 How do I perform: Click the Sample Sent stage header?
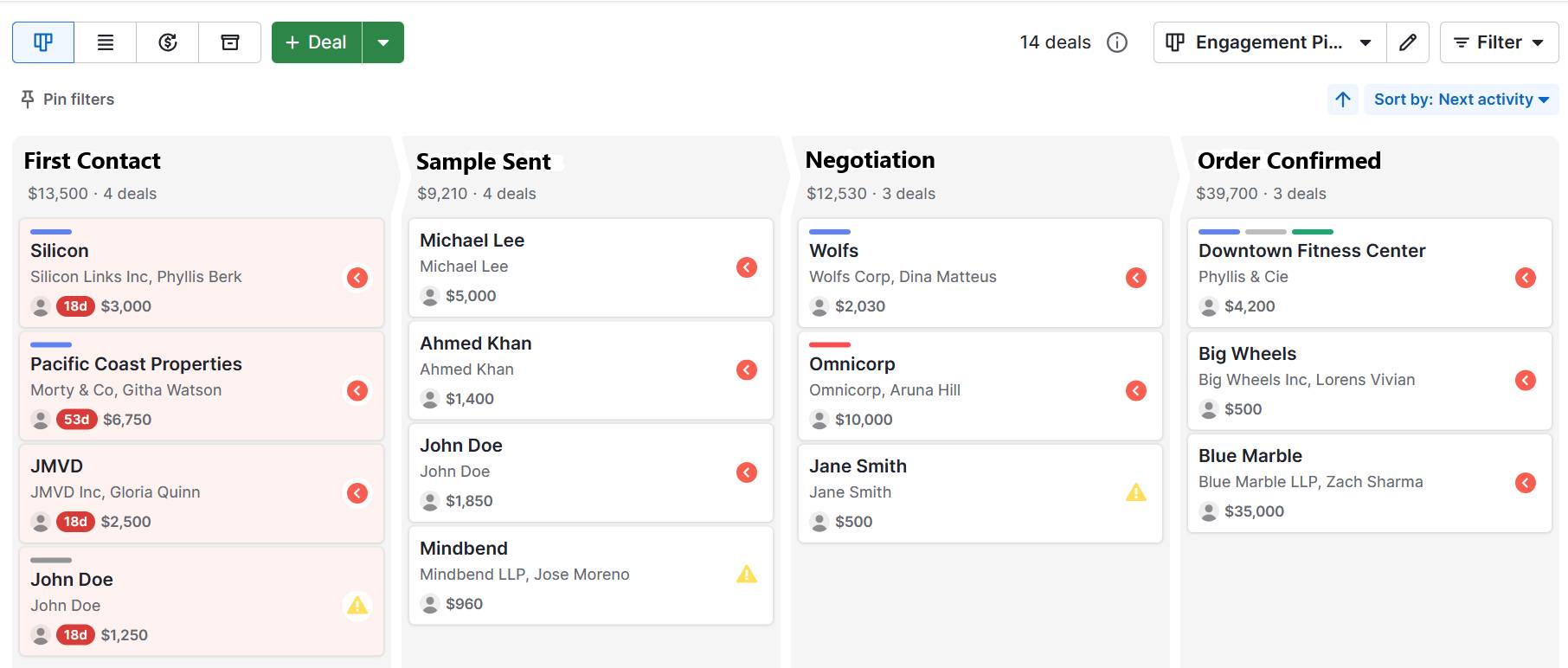483,162
